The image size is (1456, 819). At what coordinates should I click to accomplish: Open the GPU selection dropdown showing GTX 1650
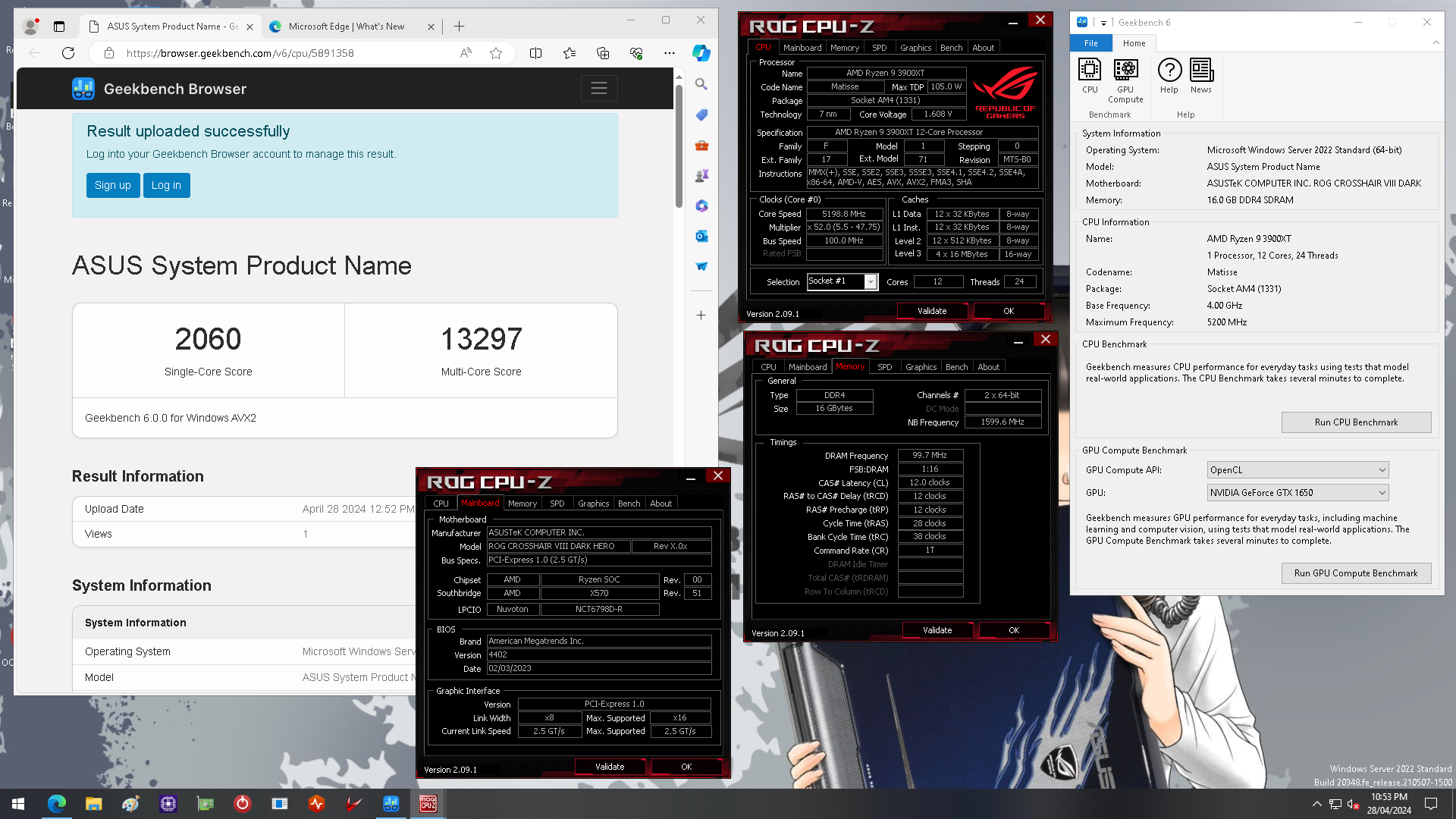[x=1298, y=493]
